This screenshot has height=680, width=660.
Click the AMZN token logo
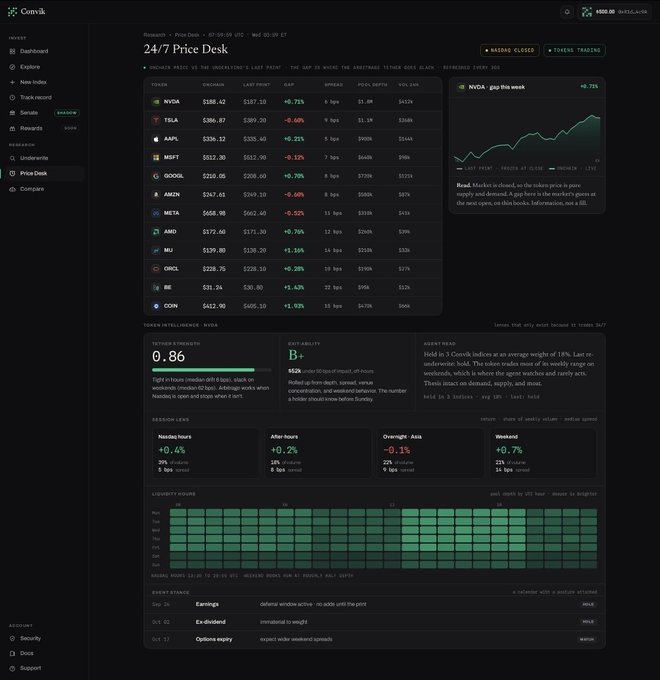pos(156,195)
